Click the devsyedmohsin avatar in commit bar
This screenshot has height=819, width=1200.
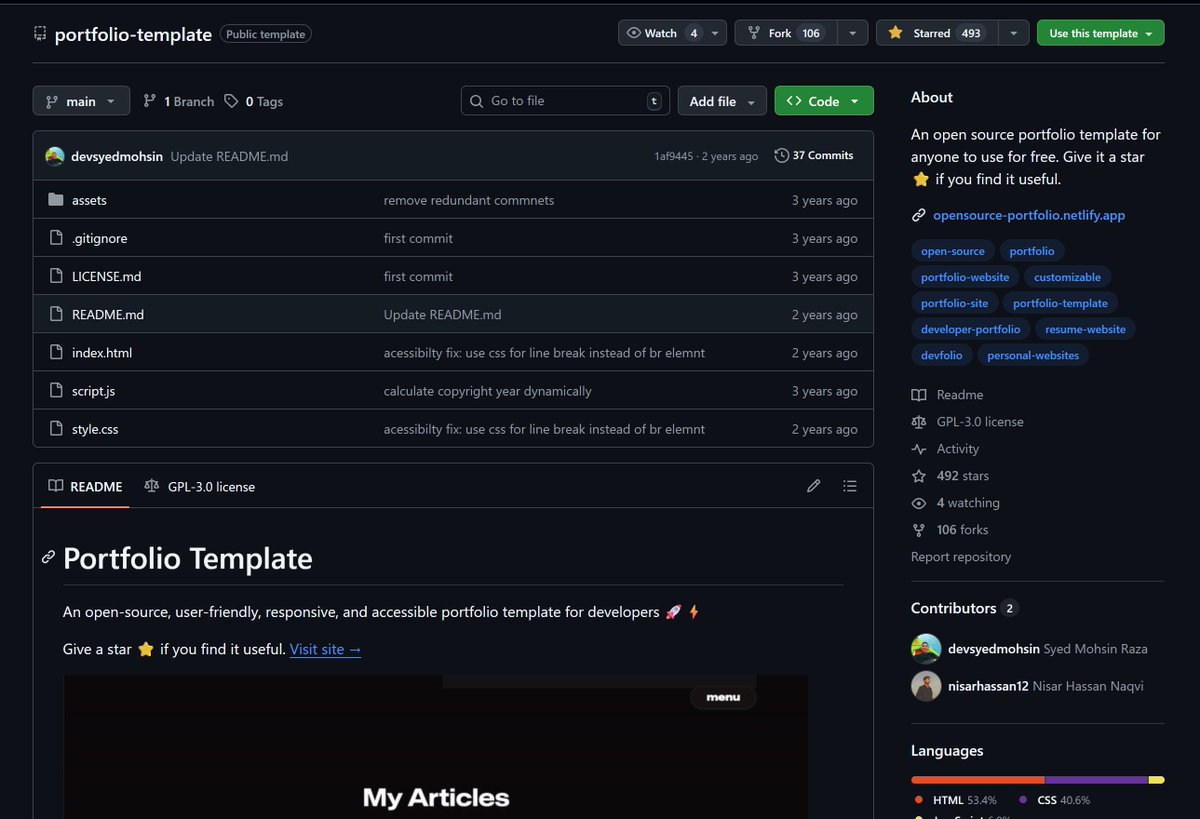coord(55,156)
